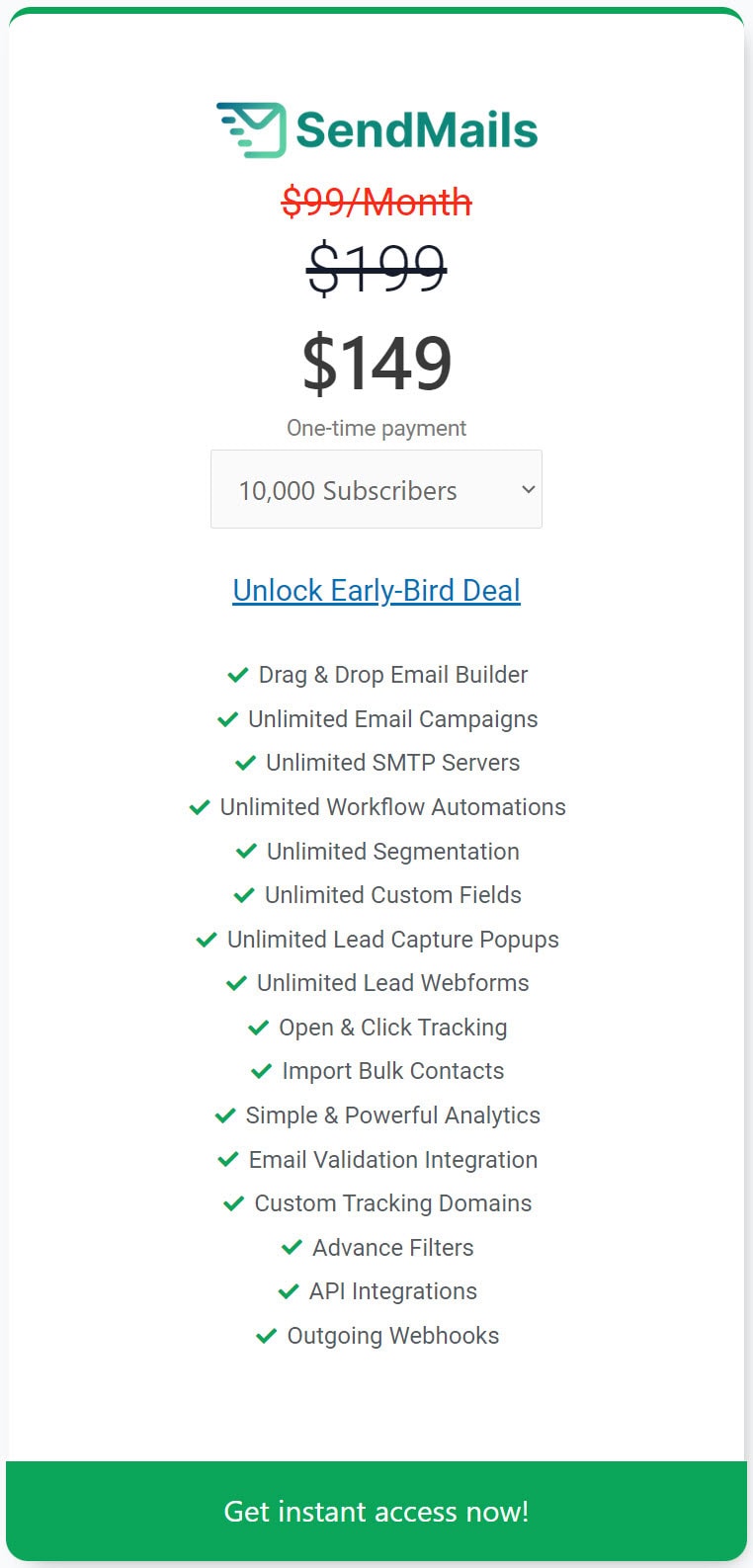Click the checkmark beside Drag & Drop Email Builder
Screen dimensions: 753x1568
[237, 675]
